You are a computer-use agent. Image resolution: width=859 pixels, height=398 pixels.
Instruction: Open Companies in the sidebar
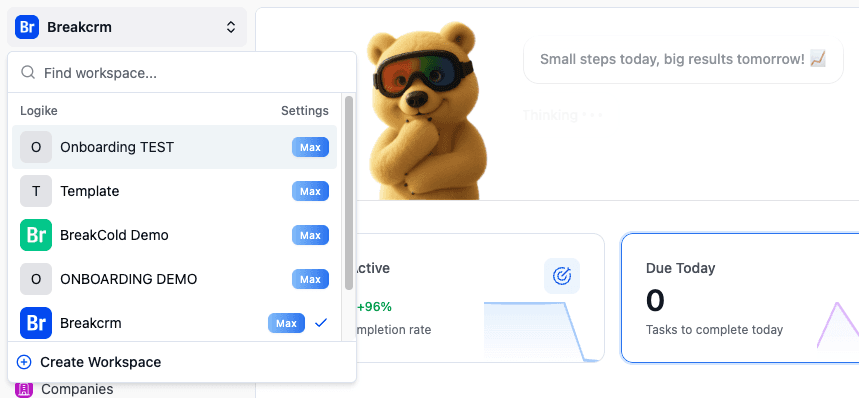(77, 389)
